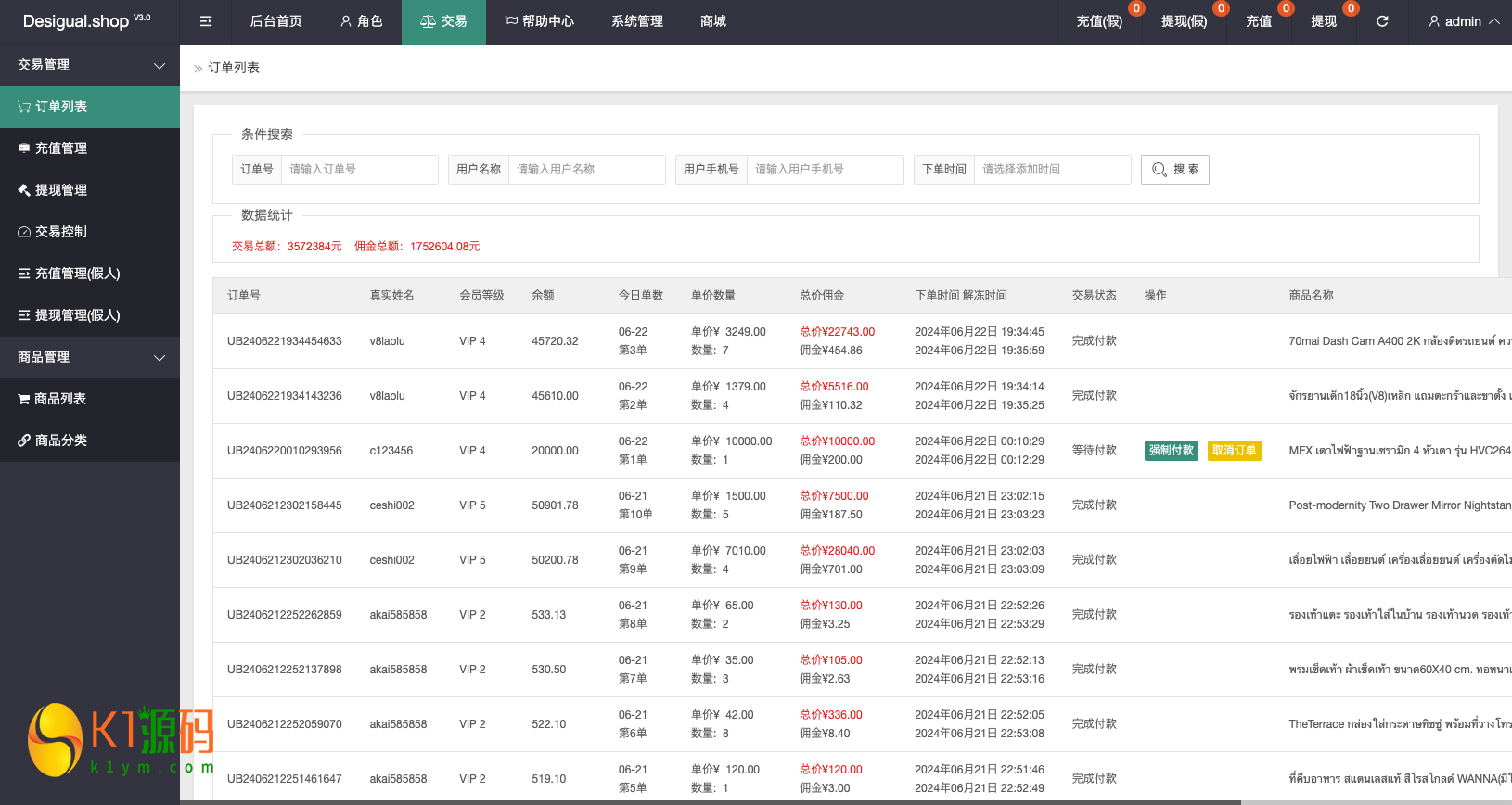Screen dimensions: 1512x805
Task: Click order number UB2406212302158445
Action: tap(285, 505)
